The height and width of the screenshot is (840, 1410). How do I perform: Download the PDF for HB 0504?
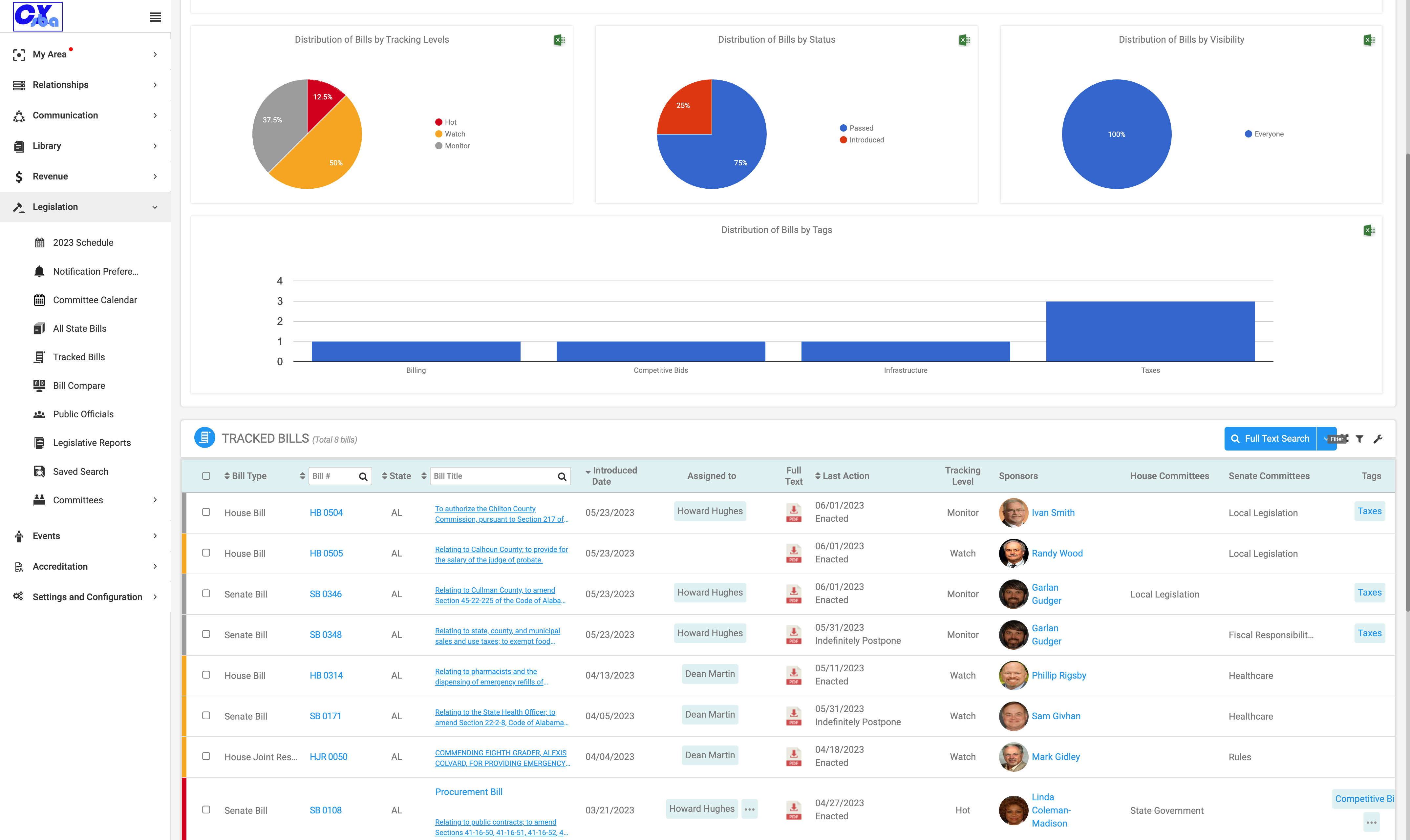794,513
